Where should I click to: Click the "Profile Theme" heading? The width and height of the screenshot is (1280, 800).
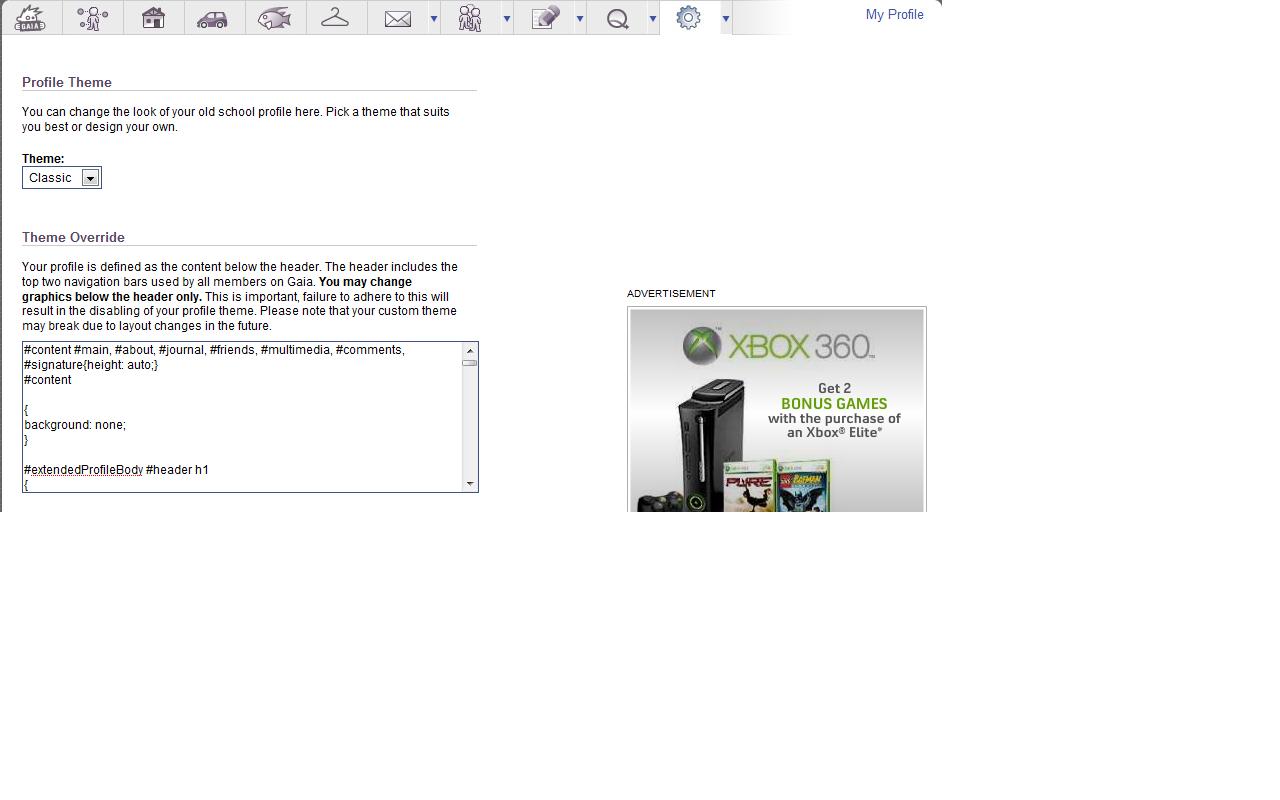tap(67, 82)
